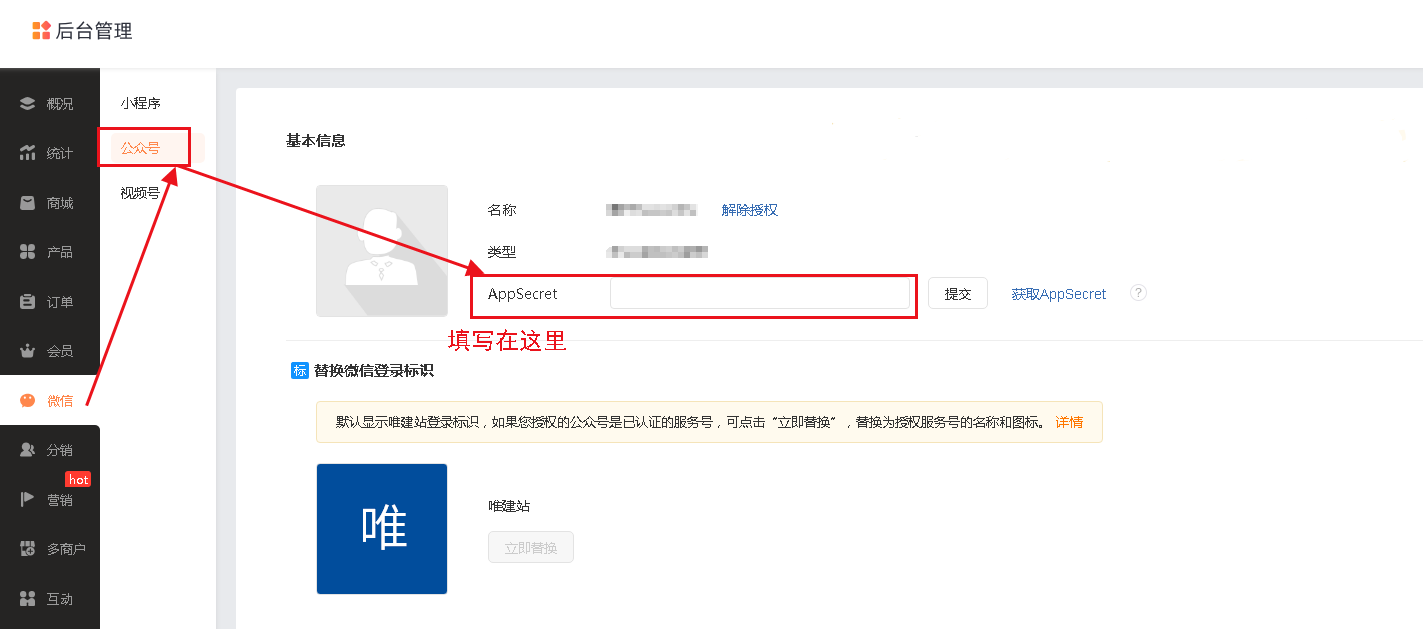Image resolution: width=1423 pixels, height=629 pixels.
Task: Click the 订单 sidebar label
Action: pyautogui.click(x=60, y=302)
